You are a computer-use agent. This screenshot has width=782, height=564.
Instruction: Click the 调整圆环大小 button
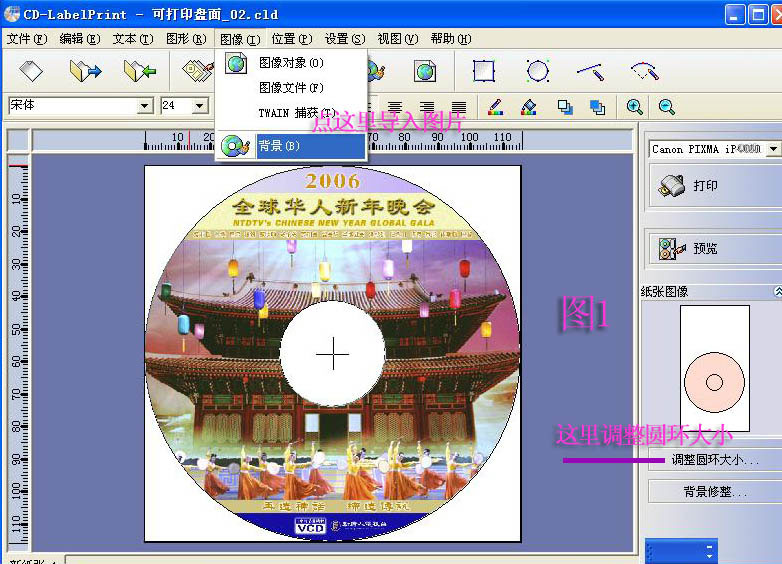coord(714,460)
